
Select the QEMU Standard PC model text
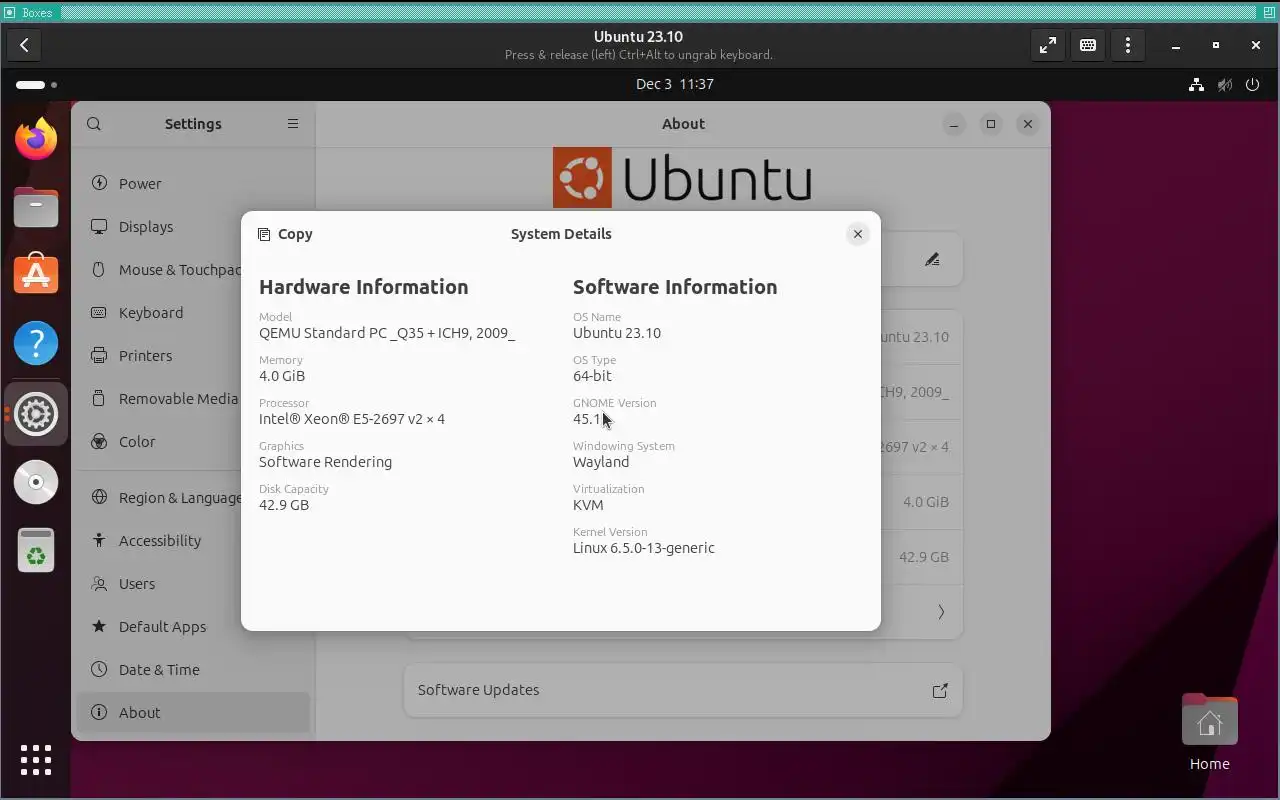[x=387, y=333]
